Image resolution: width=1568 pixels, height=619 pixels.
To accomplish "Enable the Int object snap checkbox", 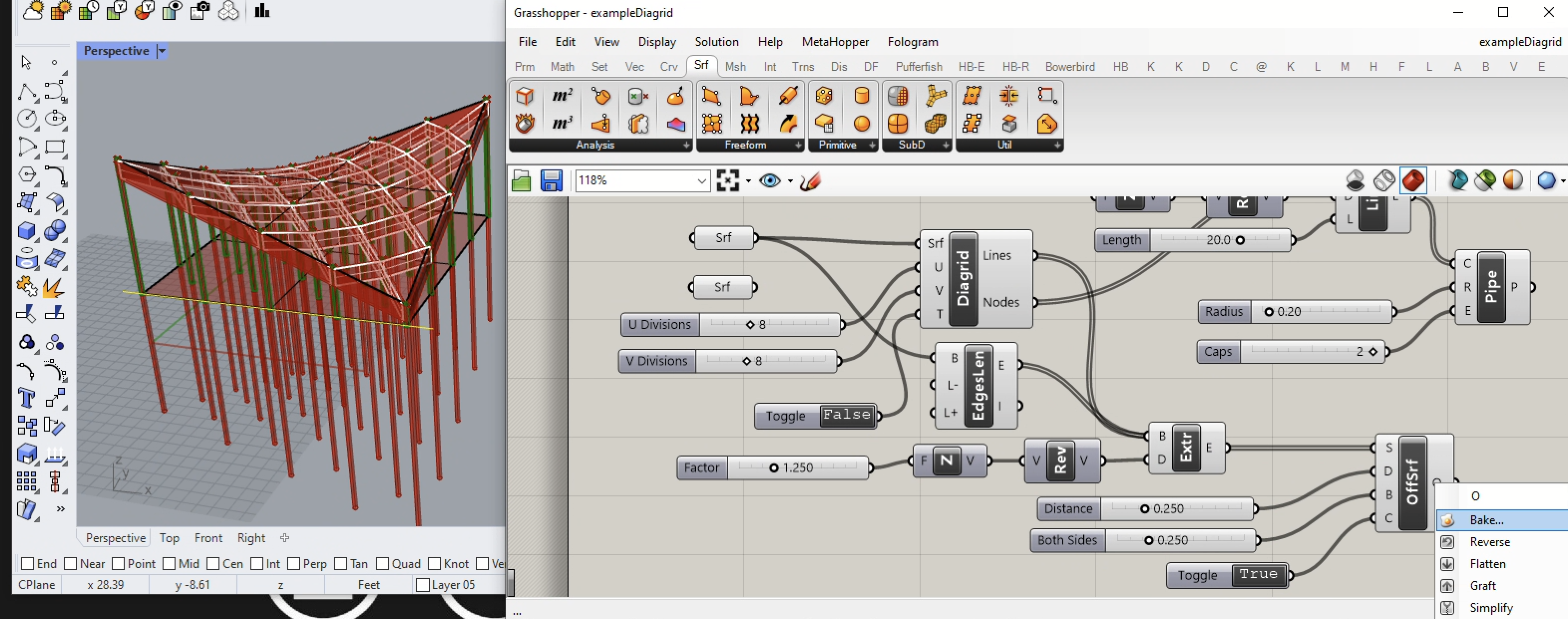I will point(257,564).
